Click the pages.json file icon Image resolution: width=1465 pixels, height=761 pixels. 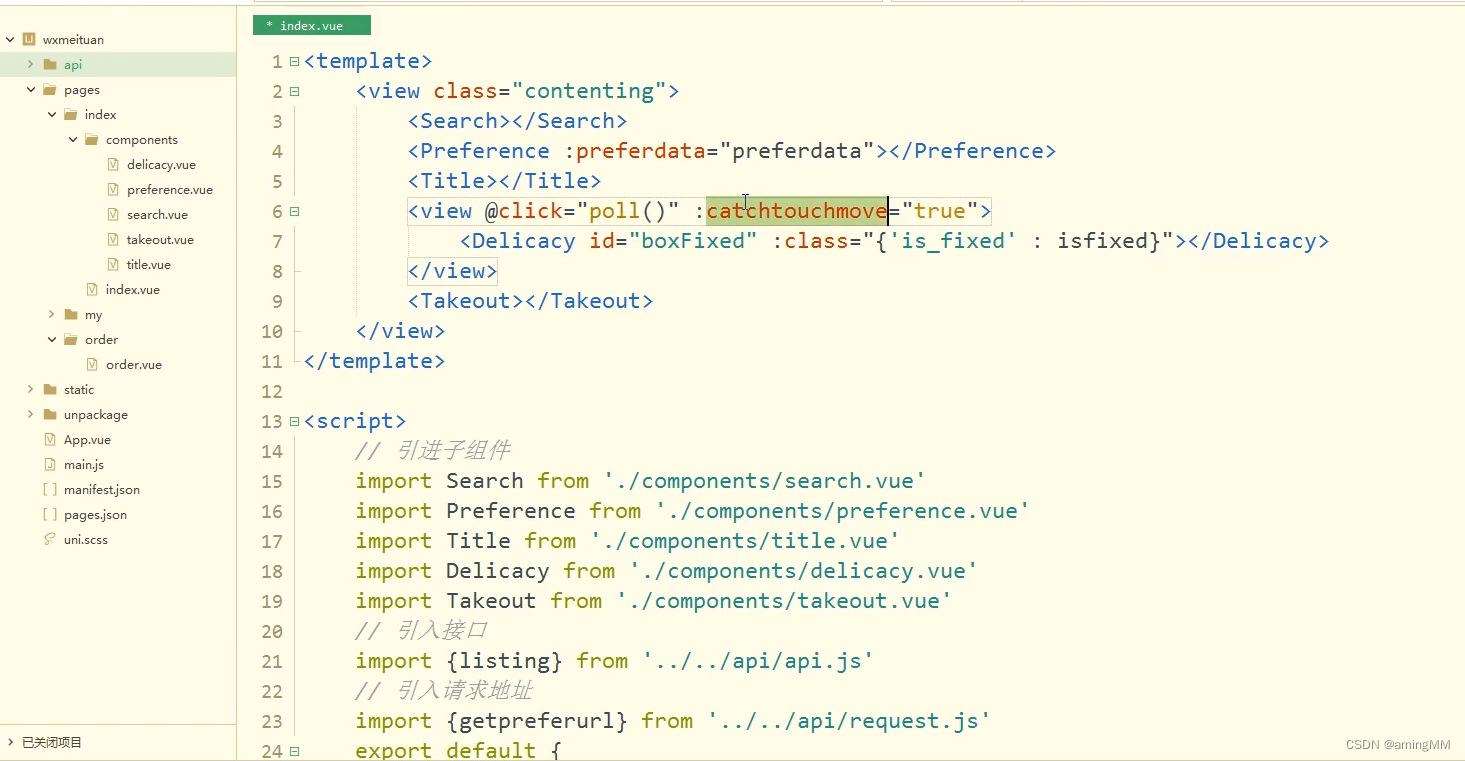(50, 515)
